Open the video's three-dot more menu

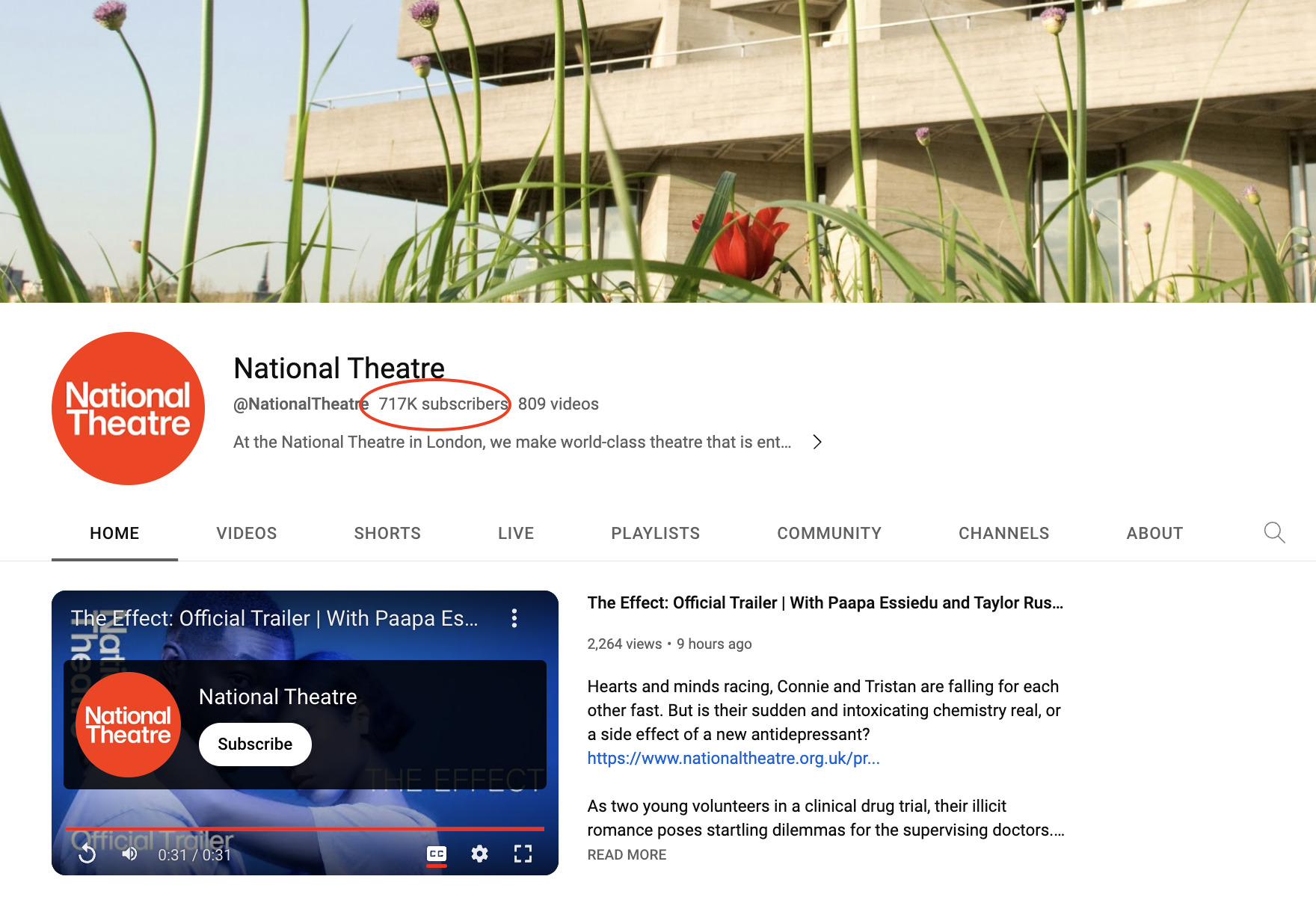coord(514,618)
